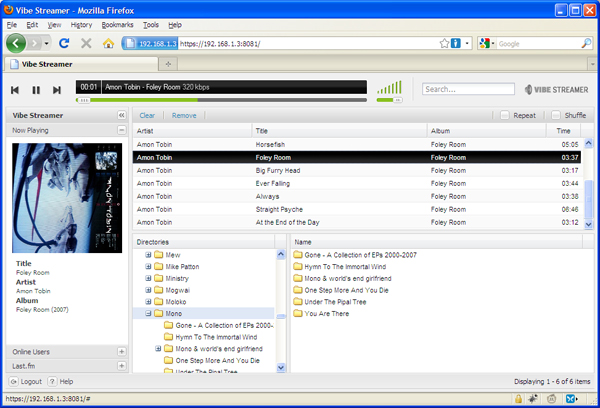The height and width of the screenshot is (408, 600).
Task: Collapse the Mono directory
Action: pos(148,313)
